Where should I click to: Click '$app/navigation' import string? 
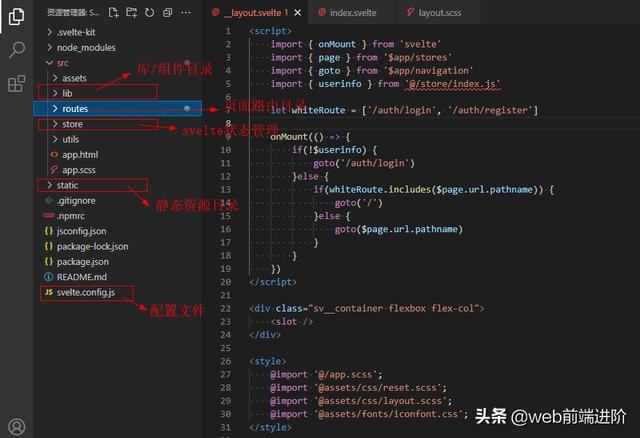tap(428, 71)
